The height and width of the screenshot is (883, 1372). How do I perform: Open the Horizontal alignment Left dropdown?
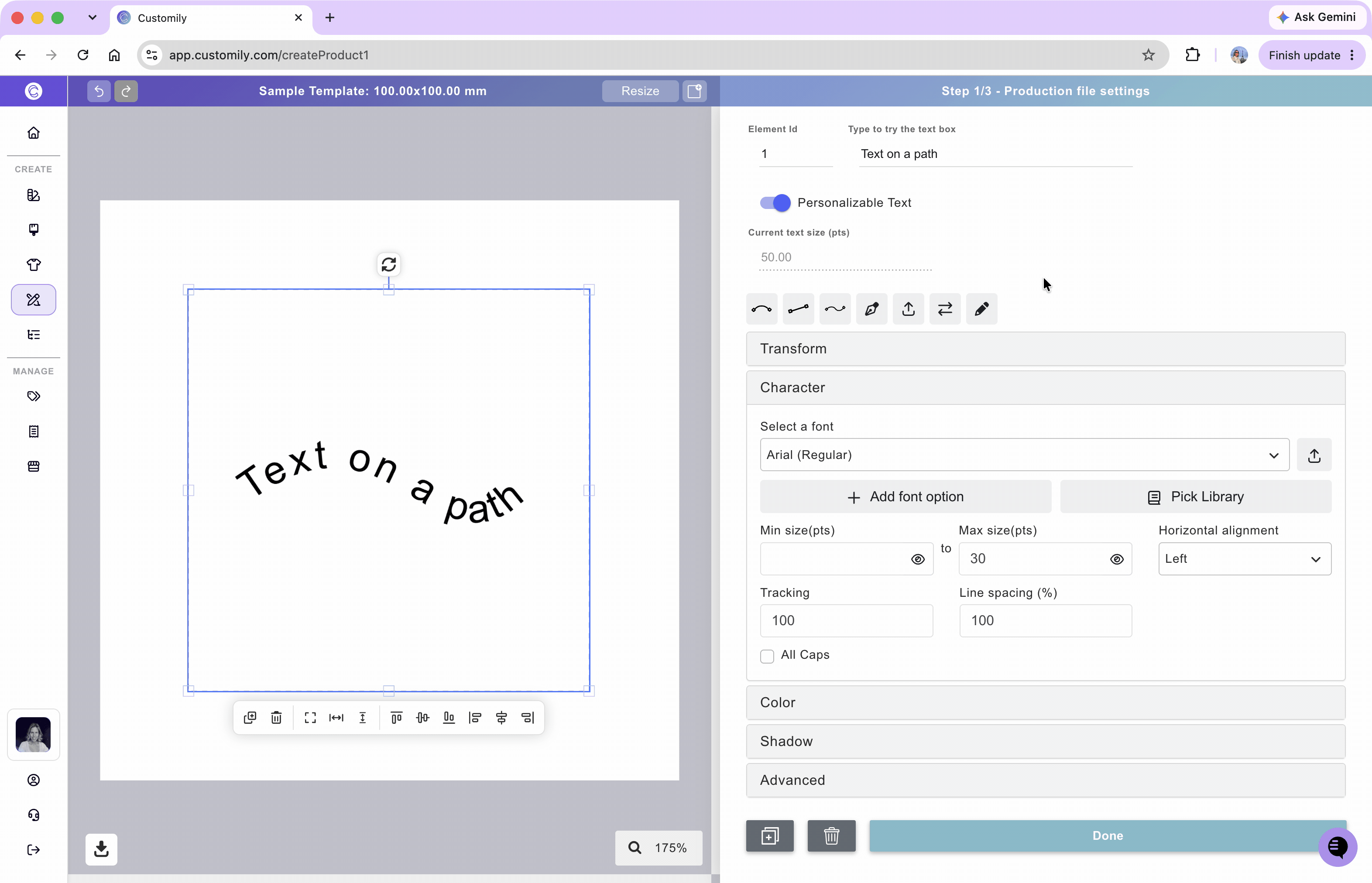pos(1245,559)
